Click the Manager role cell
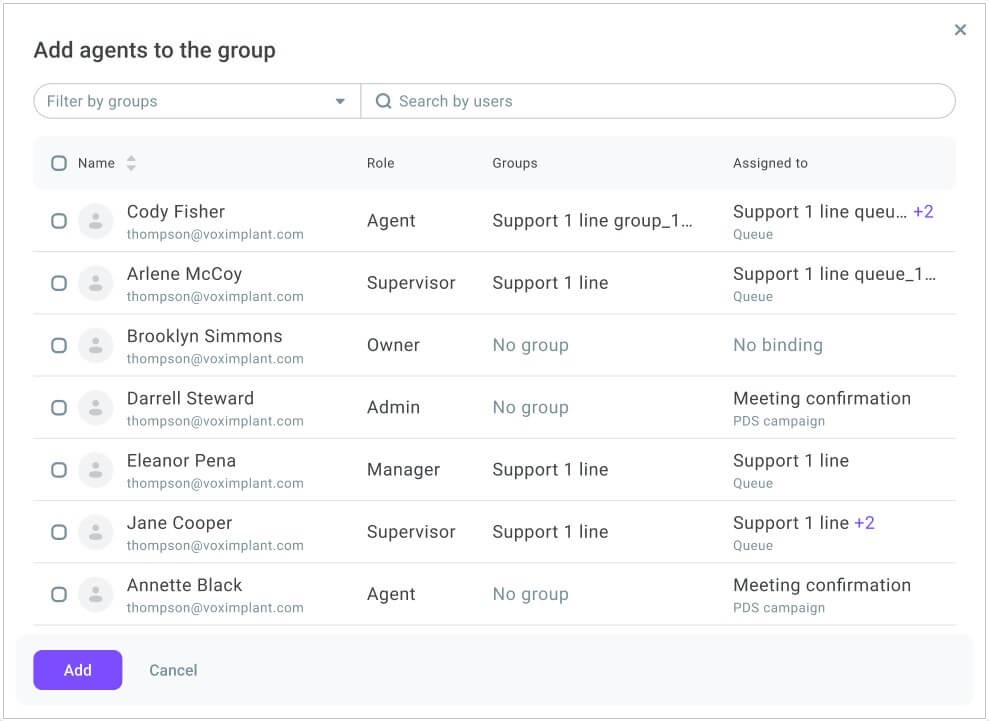 click(x=404, y=470)
